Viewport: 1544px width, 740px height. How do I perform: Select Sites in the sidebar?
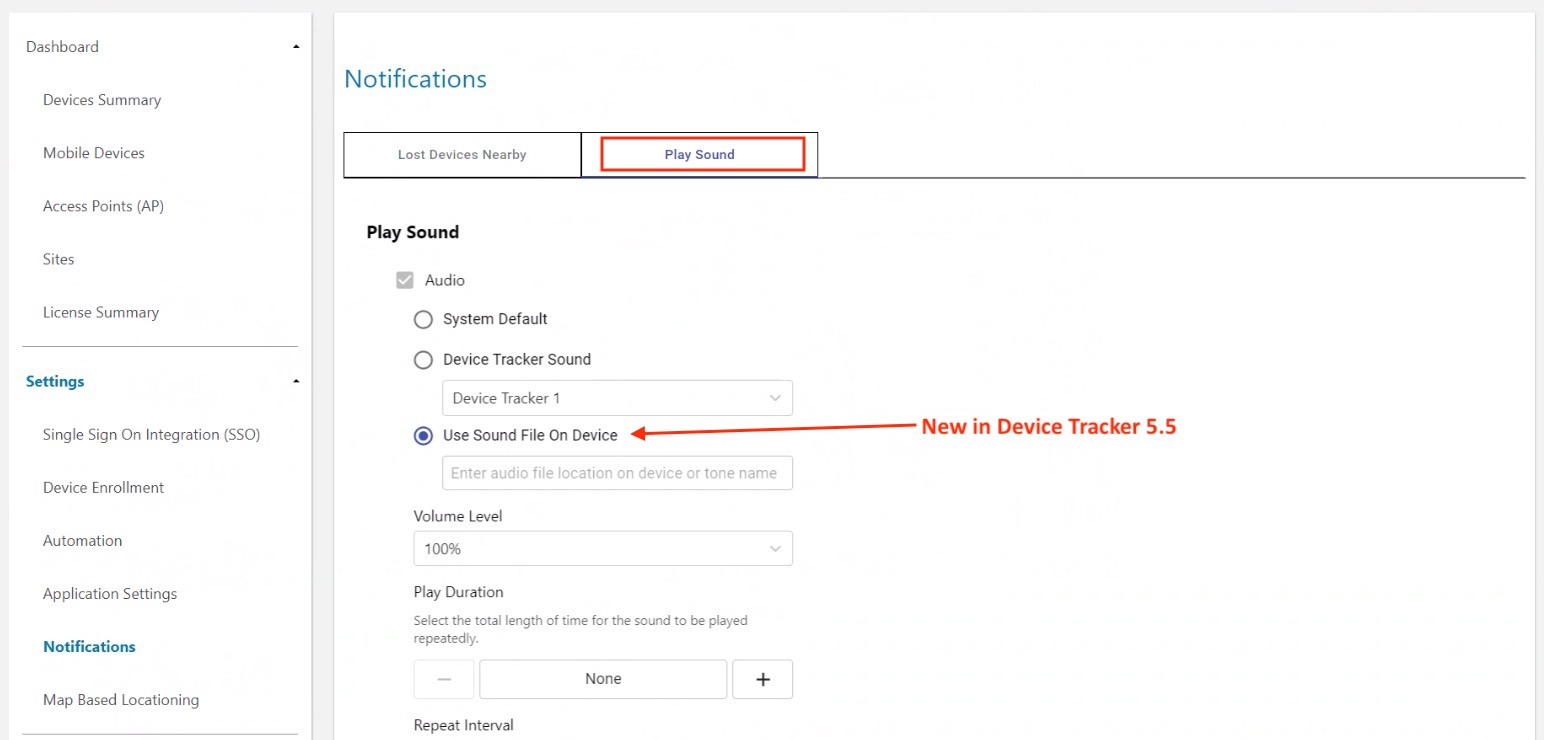59,259
